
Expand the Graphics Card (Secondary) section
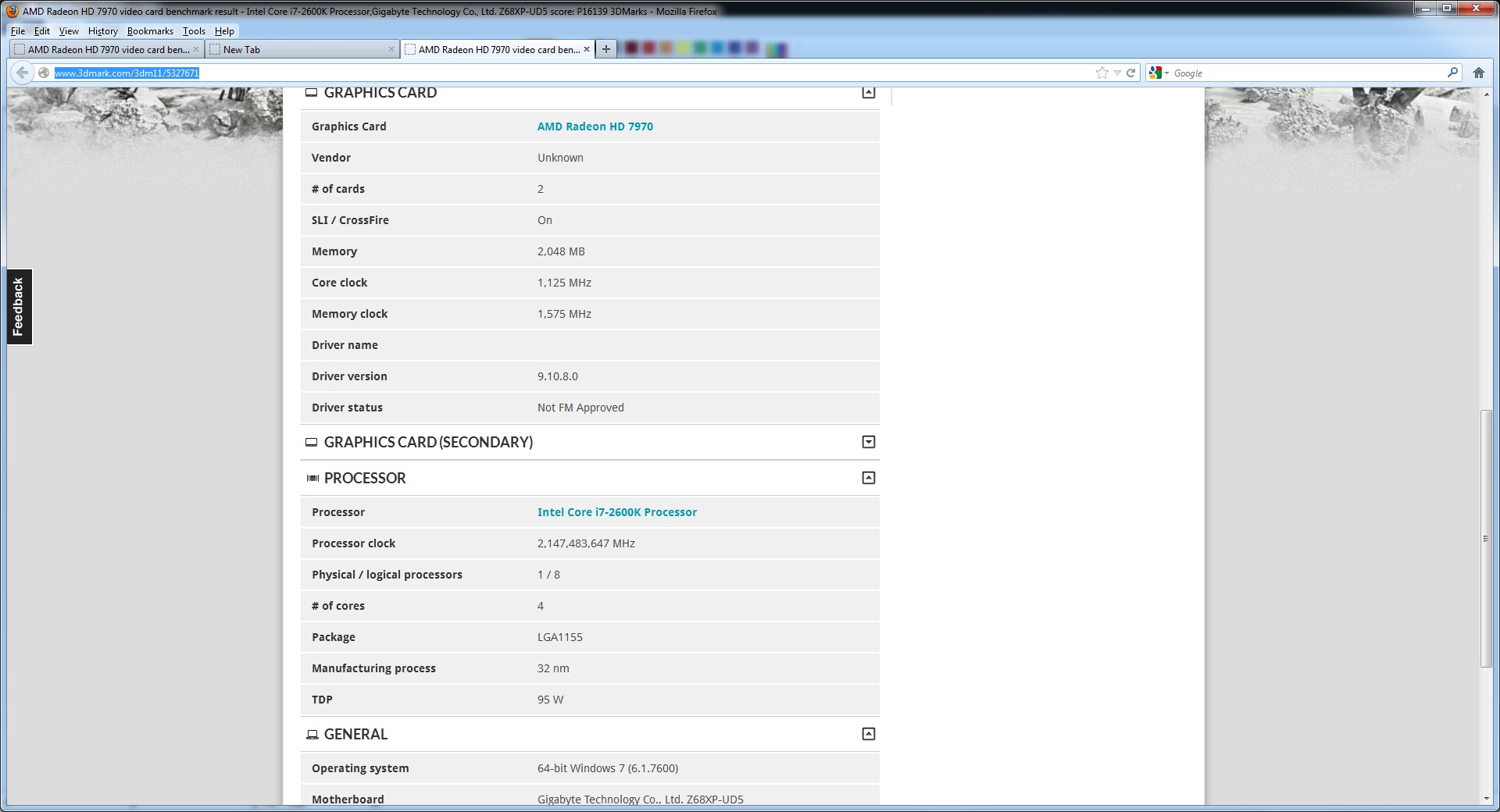click(868, 442)
